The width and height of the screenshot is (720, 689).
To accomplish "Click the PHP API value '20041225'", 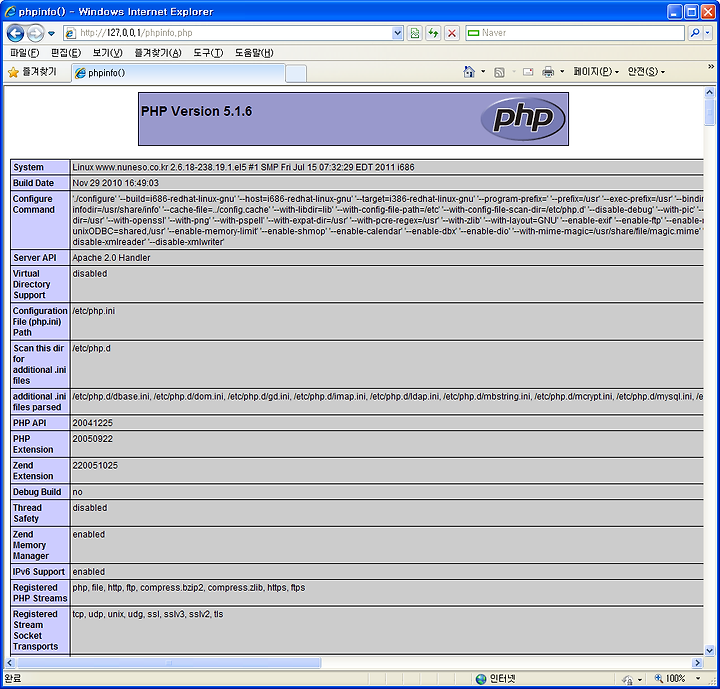I will click(92, 423).
